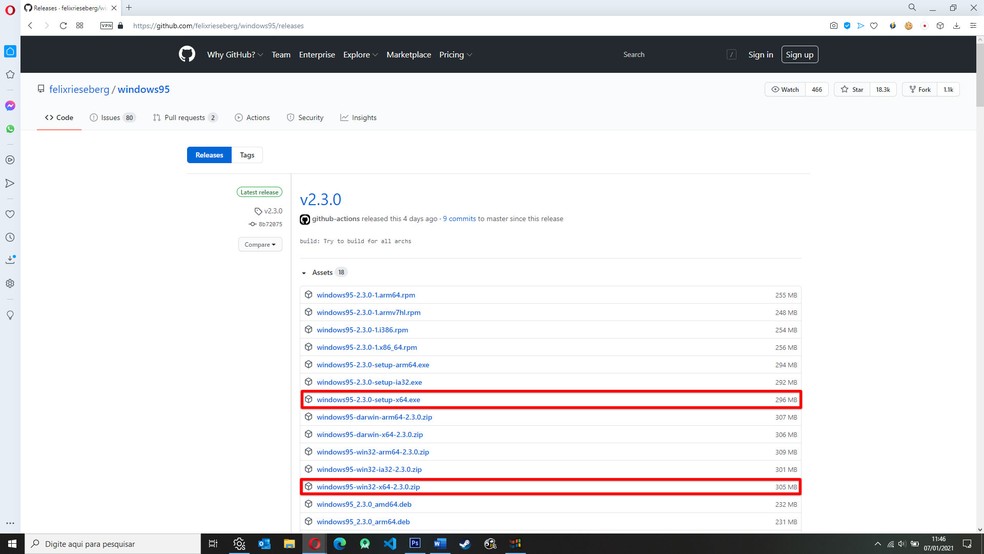Click the GitHub Octocat logo
This screenshot has height=554, width=984.
click(186, 55)
